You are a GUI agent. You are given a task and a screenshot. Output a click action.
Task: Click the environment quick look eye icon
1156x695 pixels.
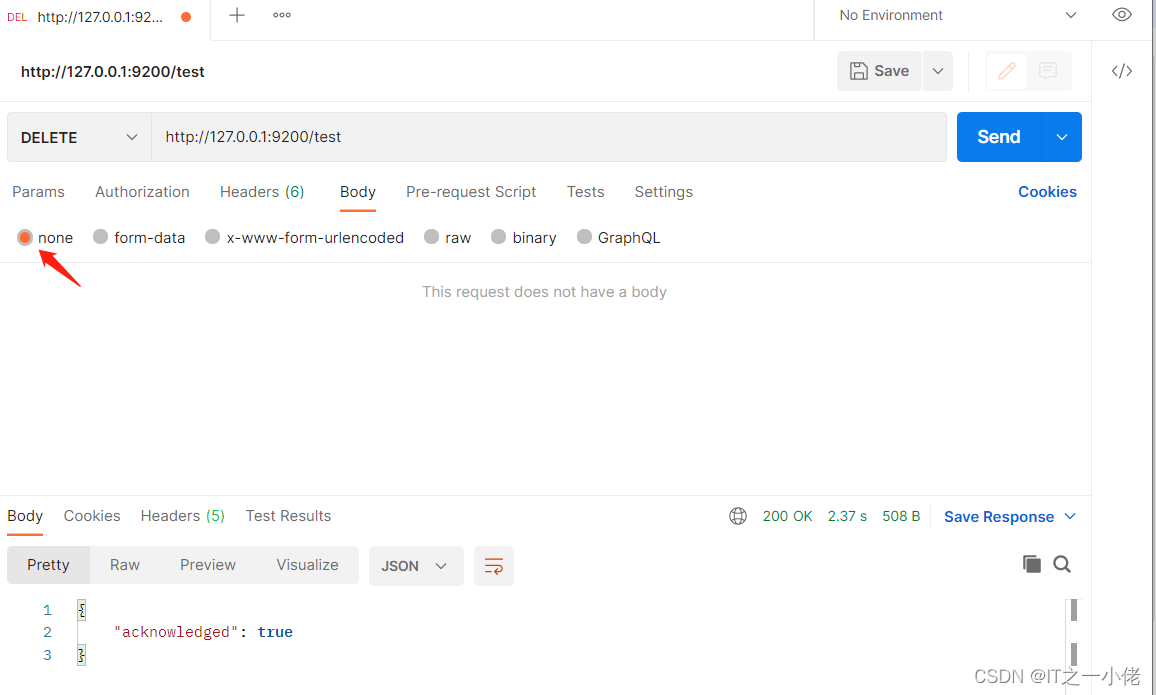click(1121, 15)
